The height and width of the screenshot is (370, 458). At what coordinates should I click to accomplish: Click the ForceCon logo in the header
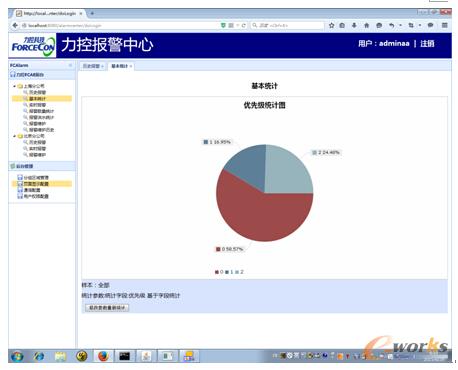click(33, 45)
